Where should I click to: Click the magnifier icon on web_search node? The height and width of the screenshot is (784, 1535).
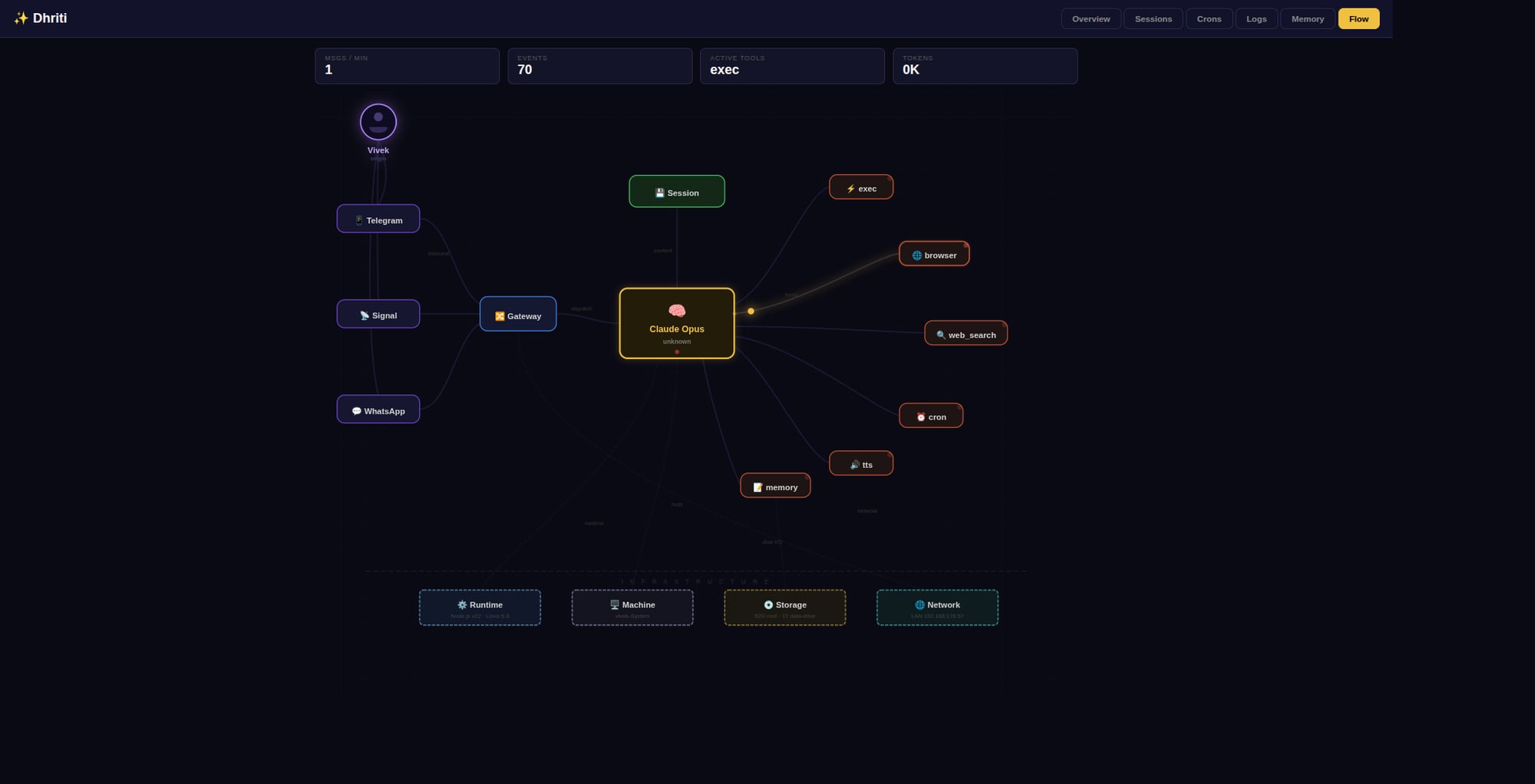coord(939,334)
